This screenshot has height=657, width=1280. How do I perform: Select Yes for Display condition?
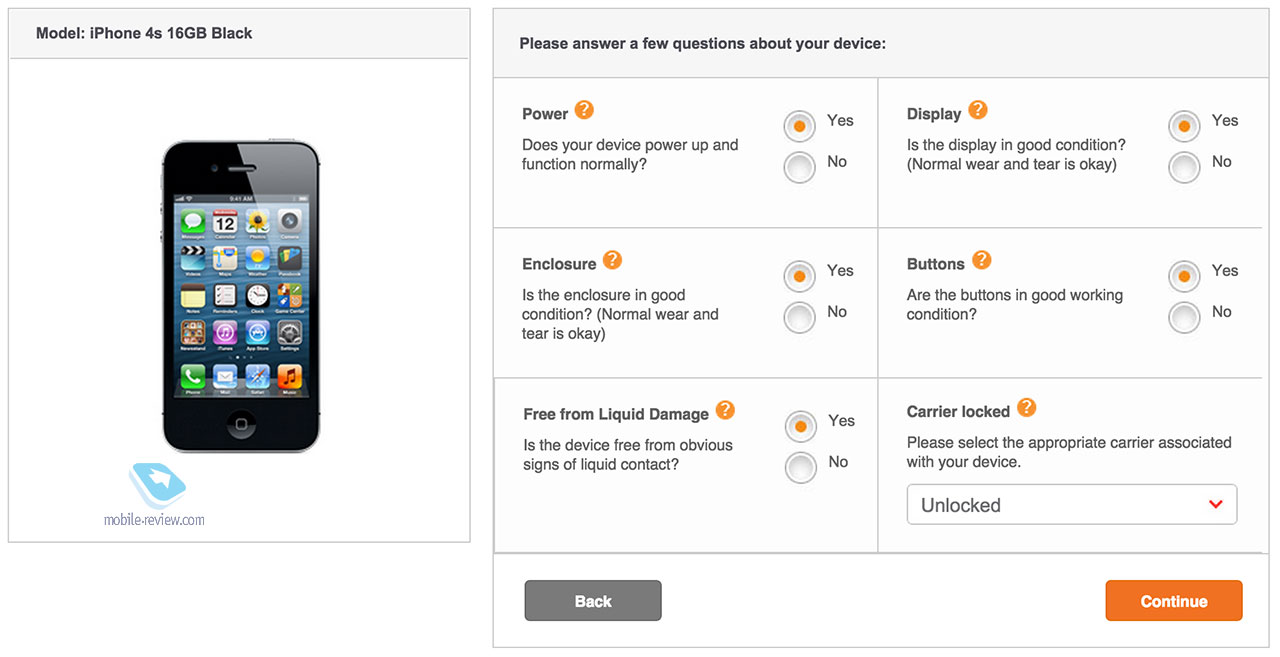click(1185, 126)
